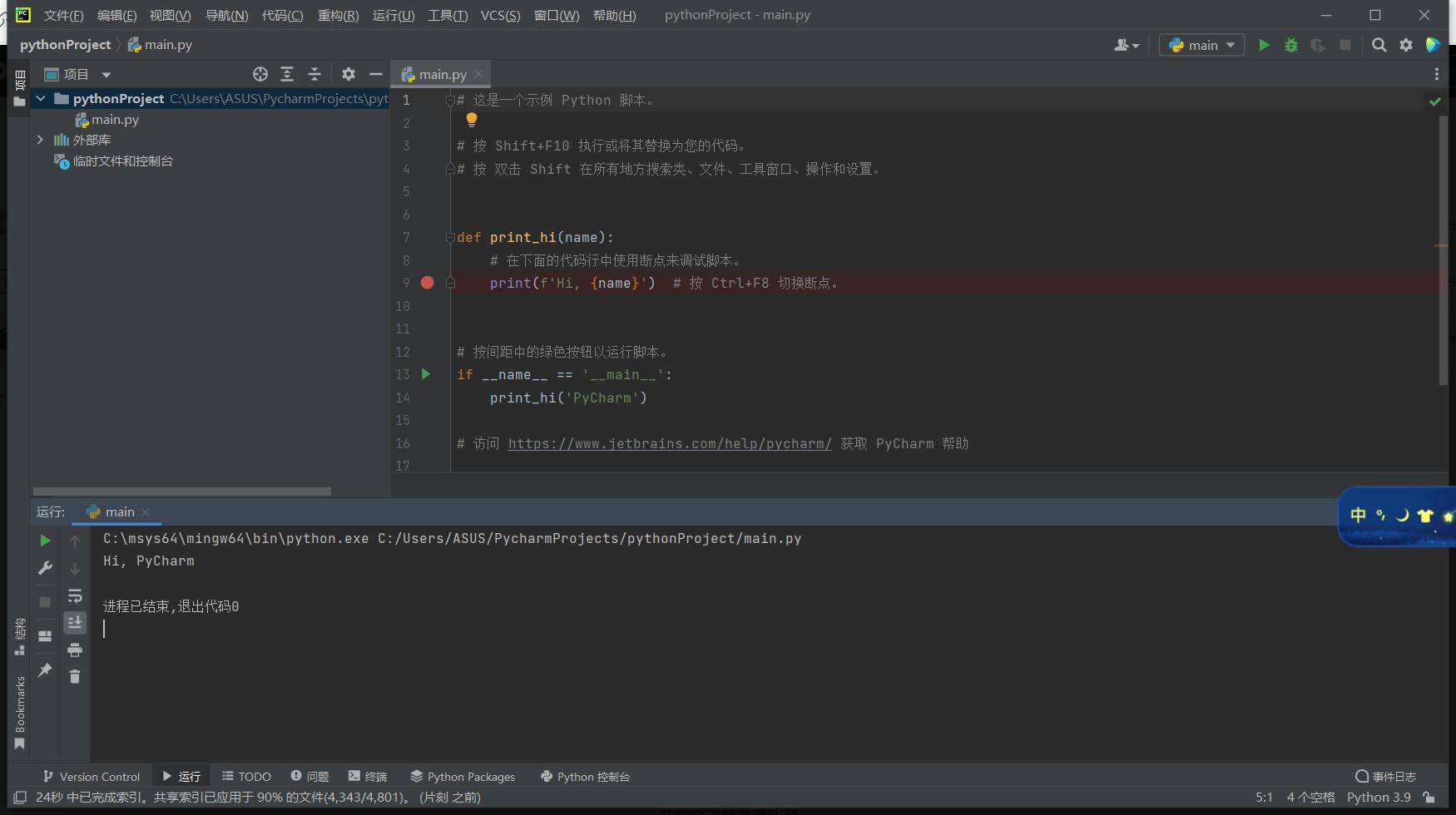Screen dimensions: 1456x815
Task: Expand the 外部库 tree node
Action: (x=40, y=140)
